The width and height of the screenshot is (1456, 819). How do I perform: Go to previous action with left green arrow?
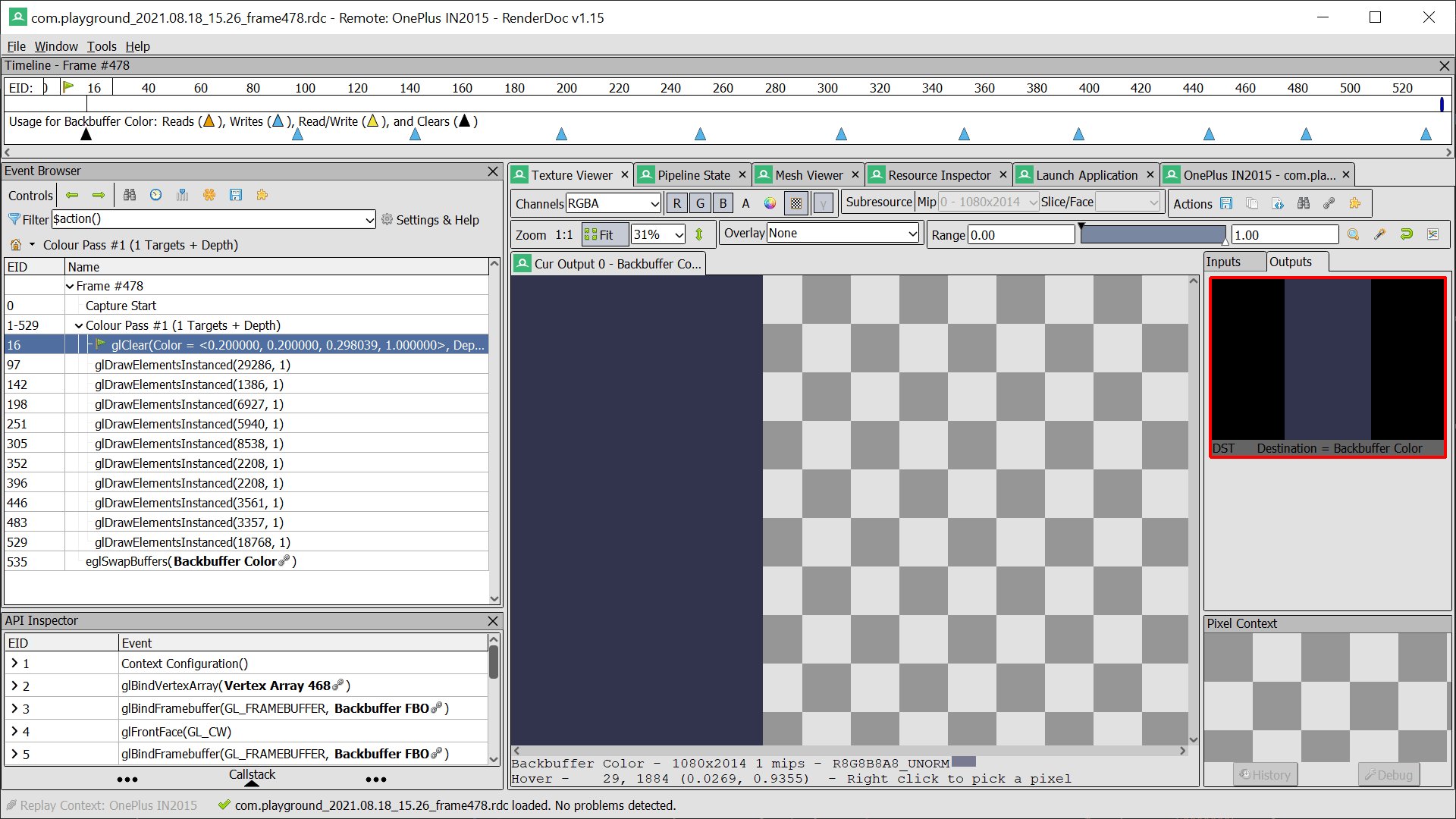pyautogui.click(x=72, y=195)
